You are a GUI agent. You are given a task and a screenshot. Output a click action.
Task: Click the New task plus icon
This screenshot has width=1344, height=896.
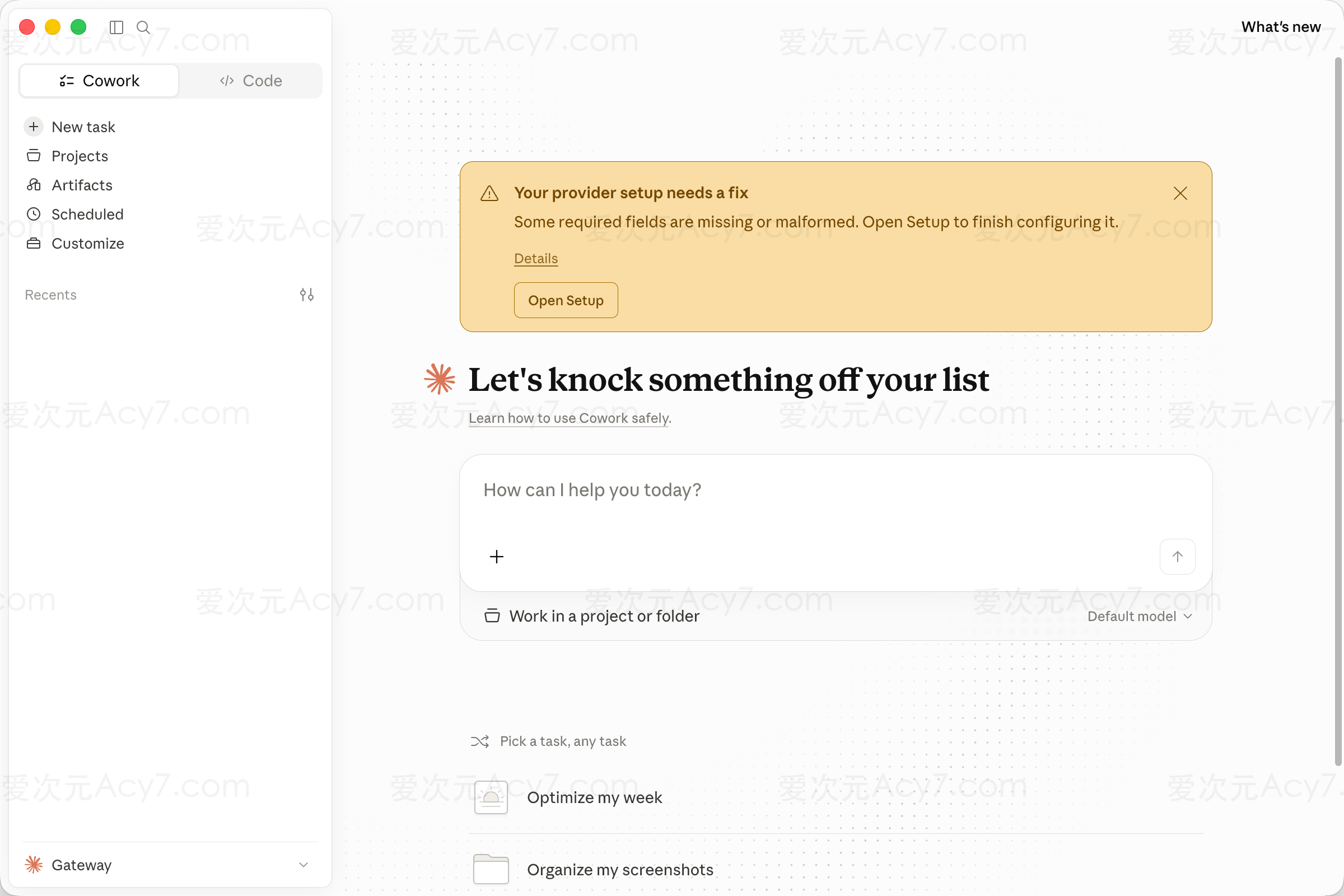point(34,127)
